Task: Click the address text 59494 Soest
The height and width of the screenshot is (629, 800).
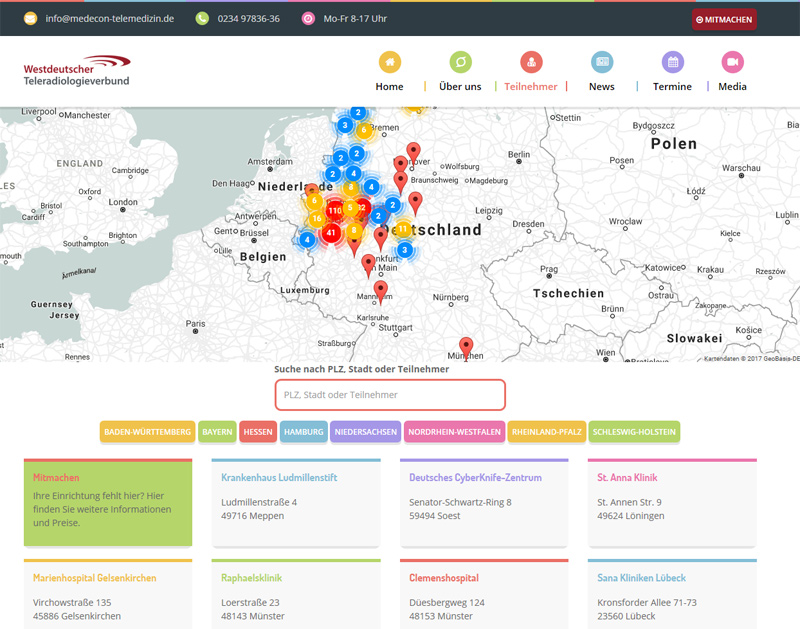Action: [435, 516]
